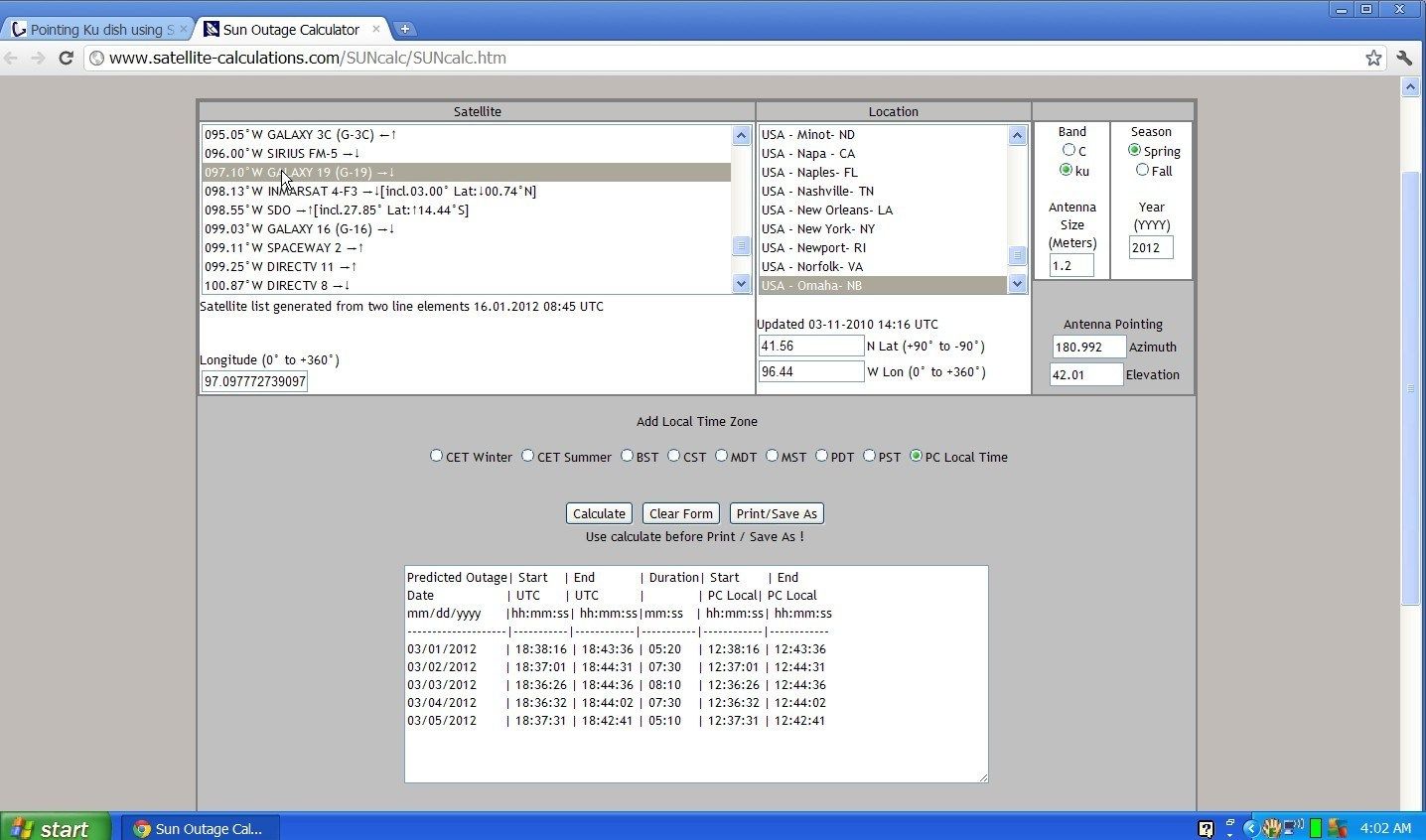Select USA - Omaha- NB location
The width and height of the screenshot is (1426, 840).
883,285
